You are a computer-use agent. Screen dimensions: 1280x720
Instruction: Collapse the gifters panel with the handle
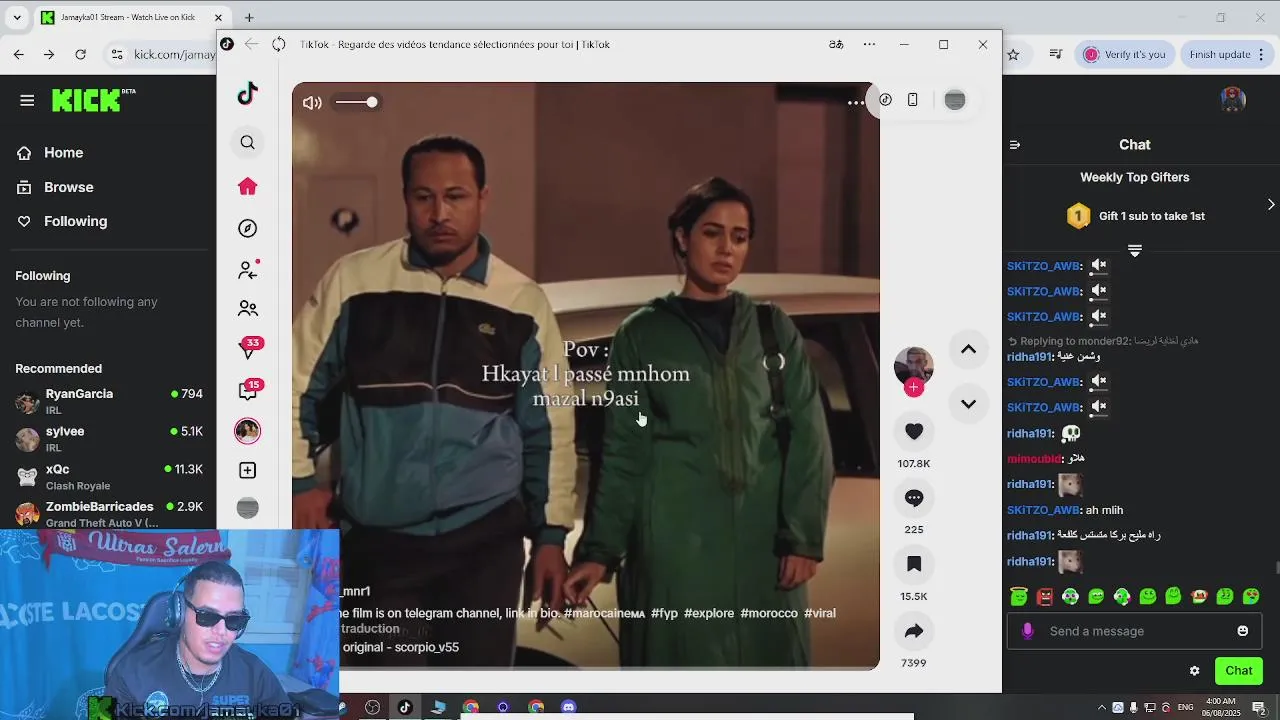1135,250
